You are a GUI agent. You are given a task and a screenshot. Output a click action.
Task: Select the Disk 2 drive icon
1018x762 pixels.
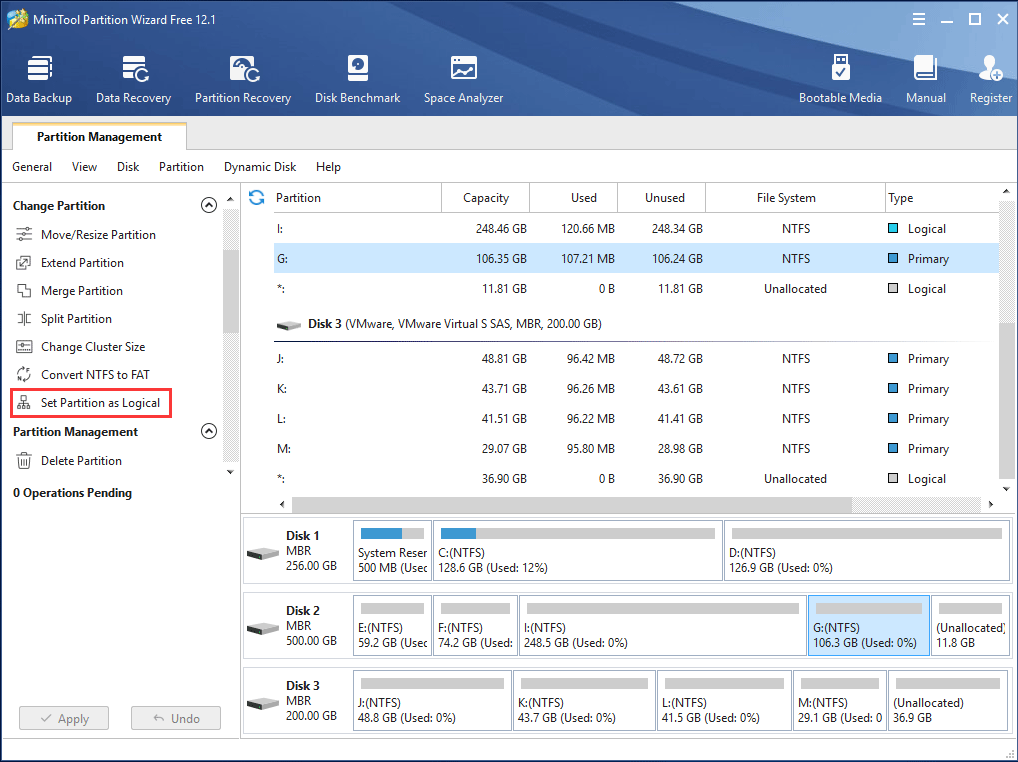(263, 628)
